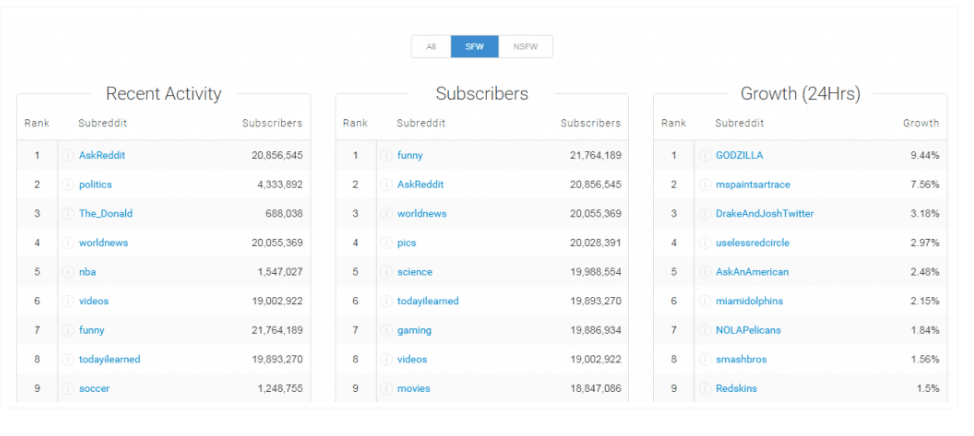Open info icon beside AskReddit in Recent Activity
Viewport: 974px width, 436px height.
pyautogui.click(x=68, y=155)
